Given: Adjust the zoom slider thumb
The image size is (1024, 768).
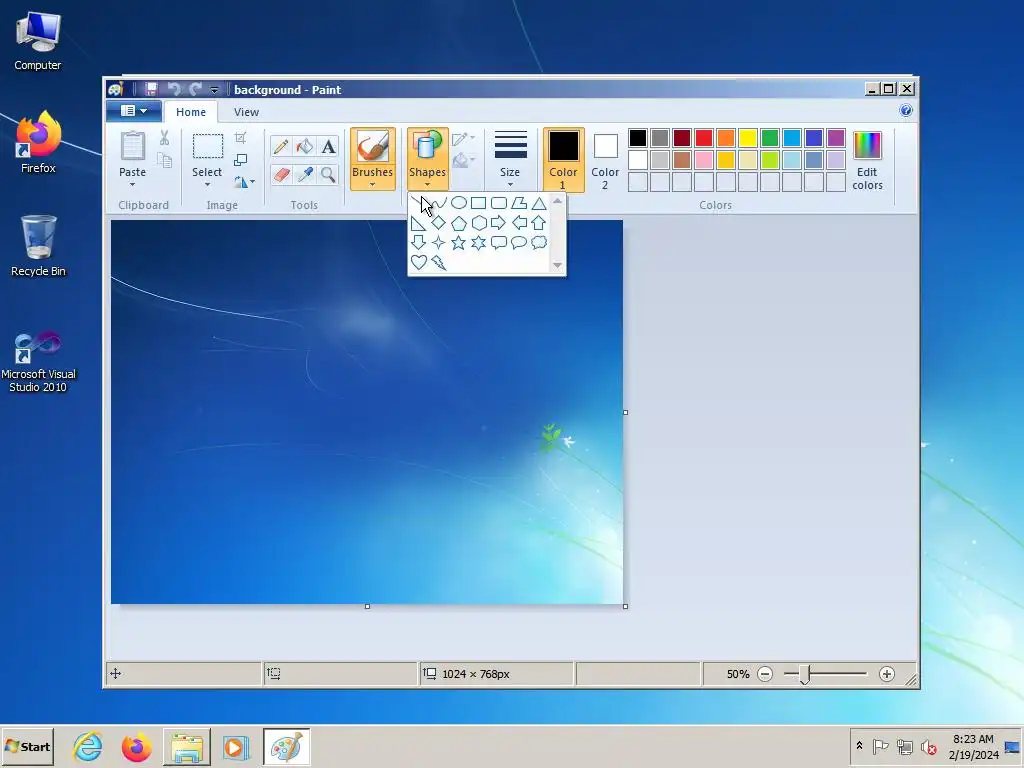Looking at the screenshot, I should point(805,675).
